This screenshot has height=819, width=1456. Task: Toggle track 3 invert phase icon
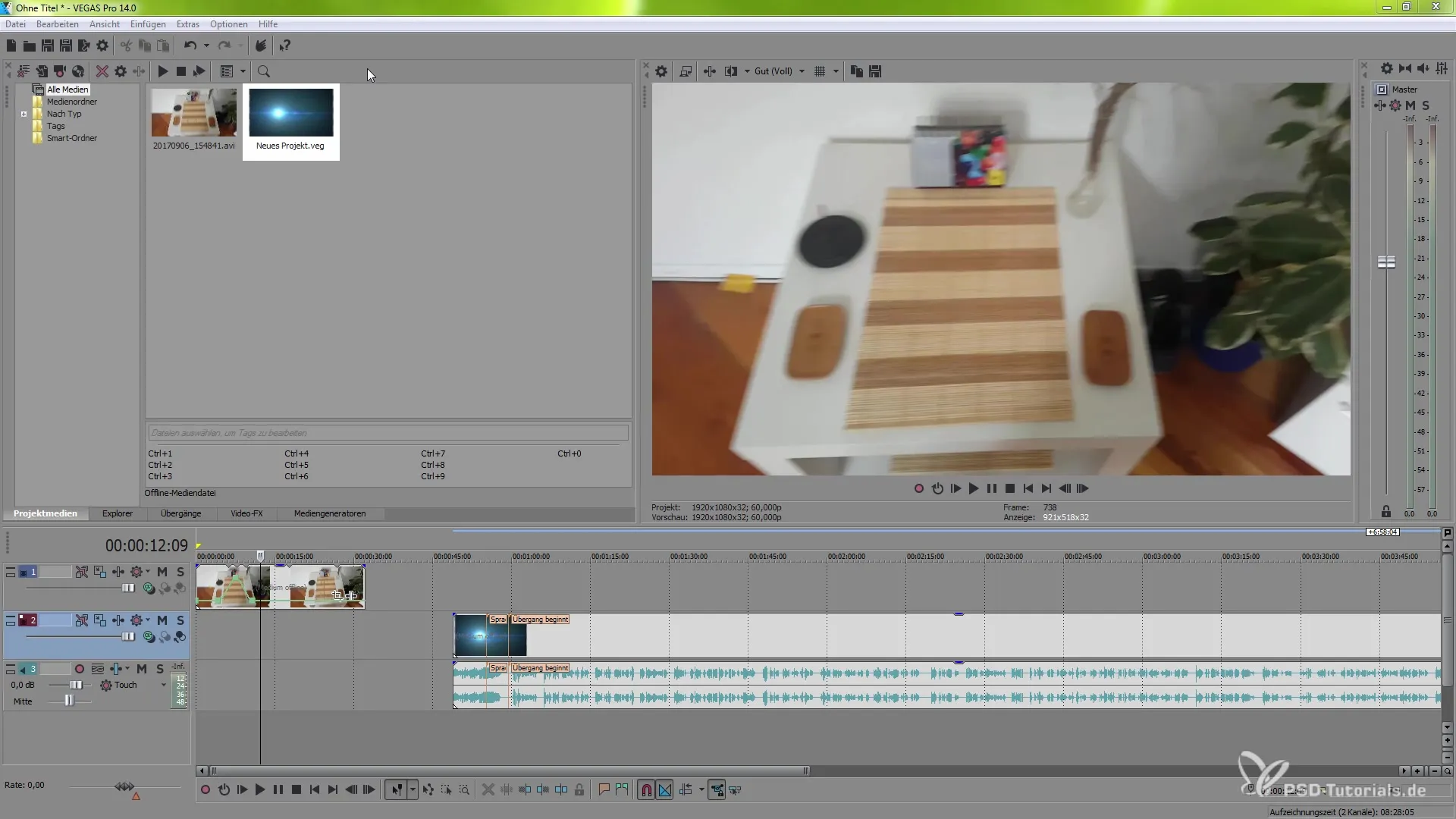[x=98, y=669]
